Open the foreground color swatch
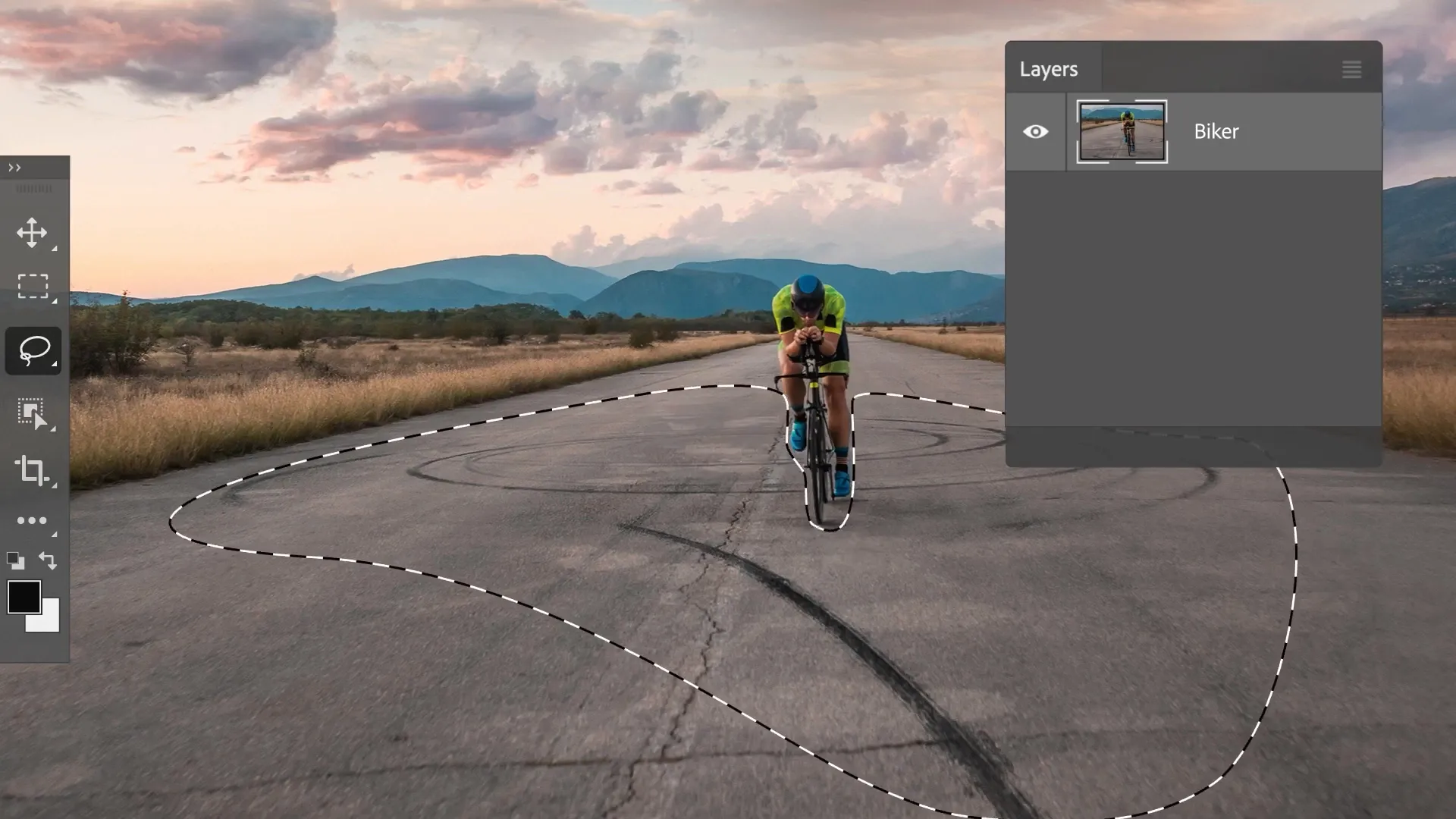This screenshot has height=819, width=1456. (x=24, y=598)
